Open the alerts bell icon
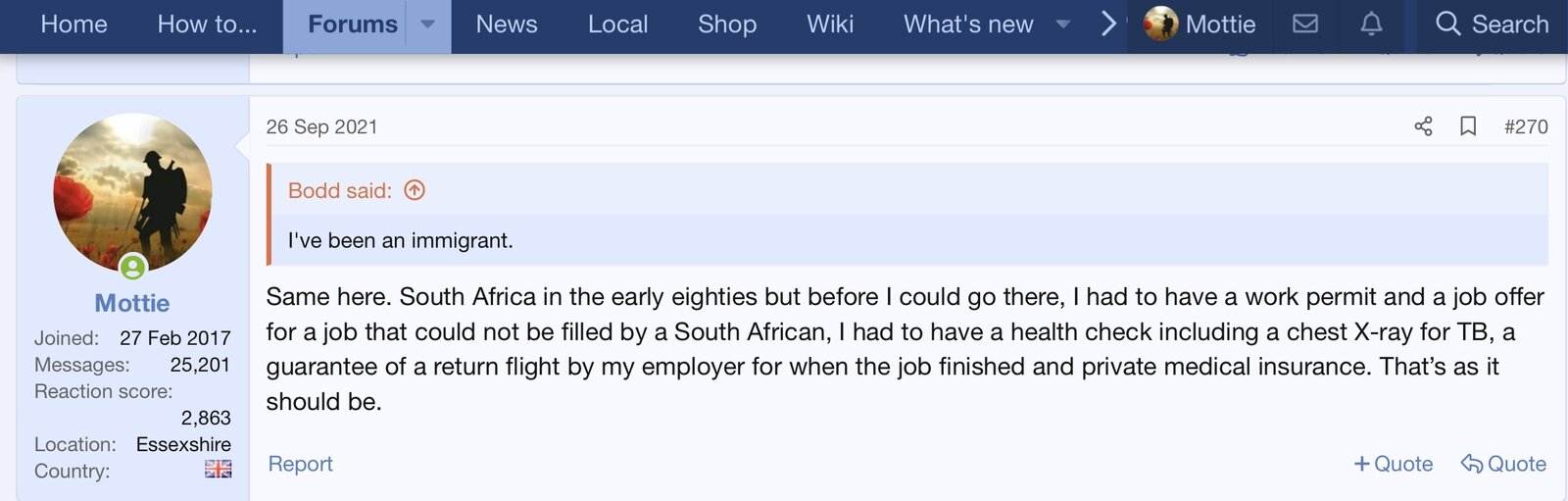The width and height of the screenshot is (1568, 501). [1371, 25]
